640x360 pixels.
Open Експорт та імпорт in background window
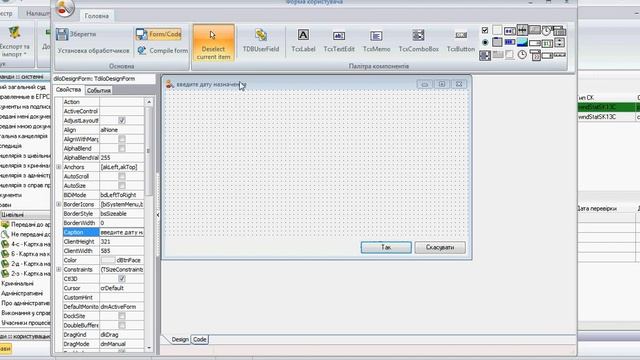pos(15,42)
